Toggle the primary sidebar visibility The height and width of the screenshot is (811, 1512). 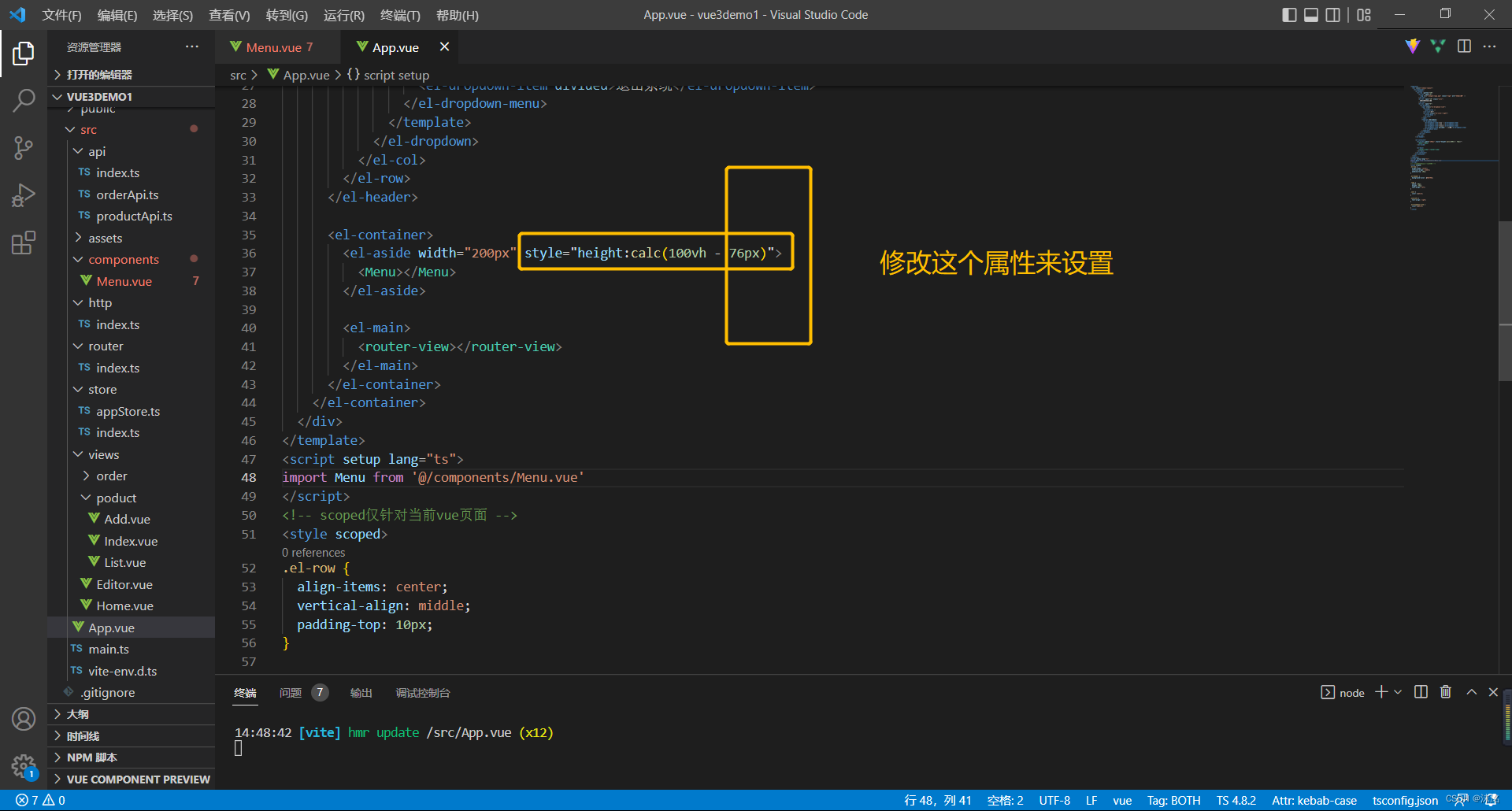pyautogui.click(x=1289, y=14)
